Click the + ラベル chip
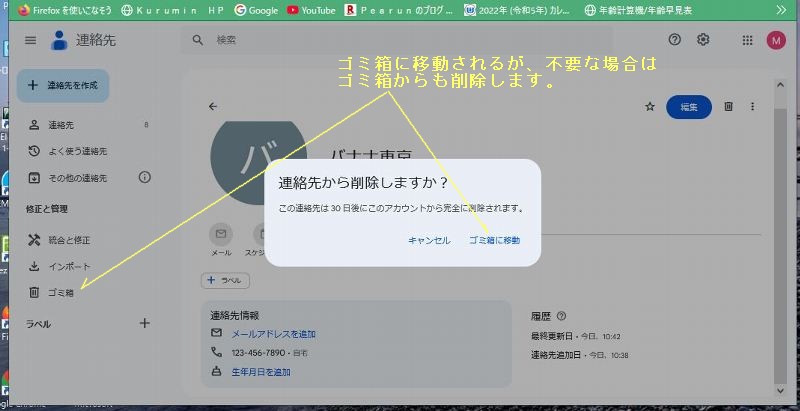The image size is (800, 411). coord(226,281)
